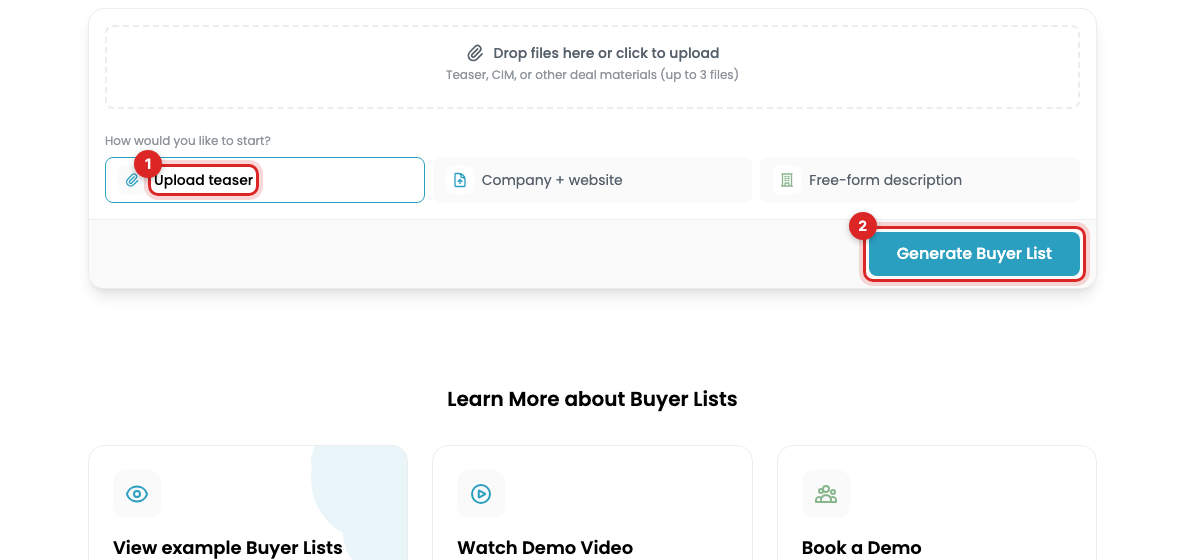Click the Drop files here upload area

click(592, 67)
